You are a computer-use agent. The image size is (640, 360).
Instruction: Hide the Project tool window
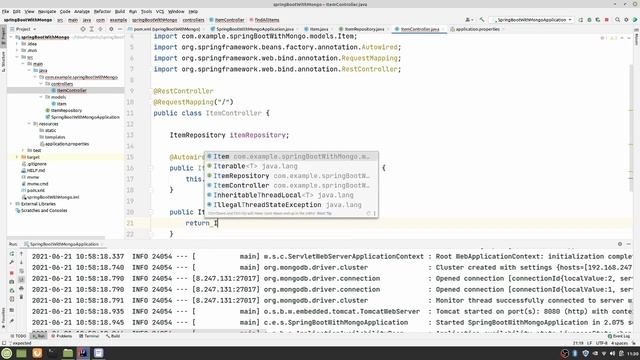pos(120,29)
